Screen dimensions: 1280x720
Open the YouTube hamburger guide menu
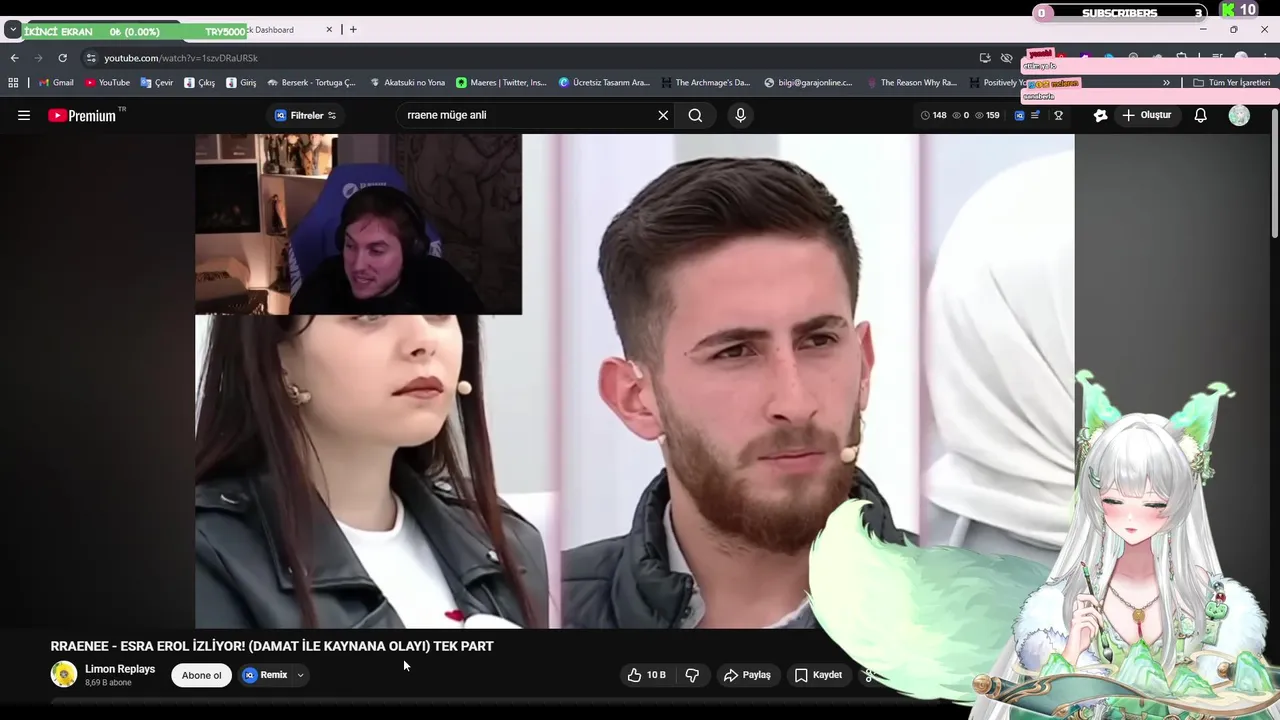coord(24,115)
